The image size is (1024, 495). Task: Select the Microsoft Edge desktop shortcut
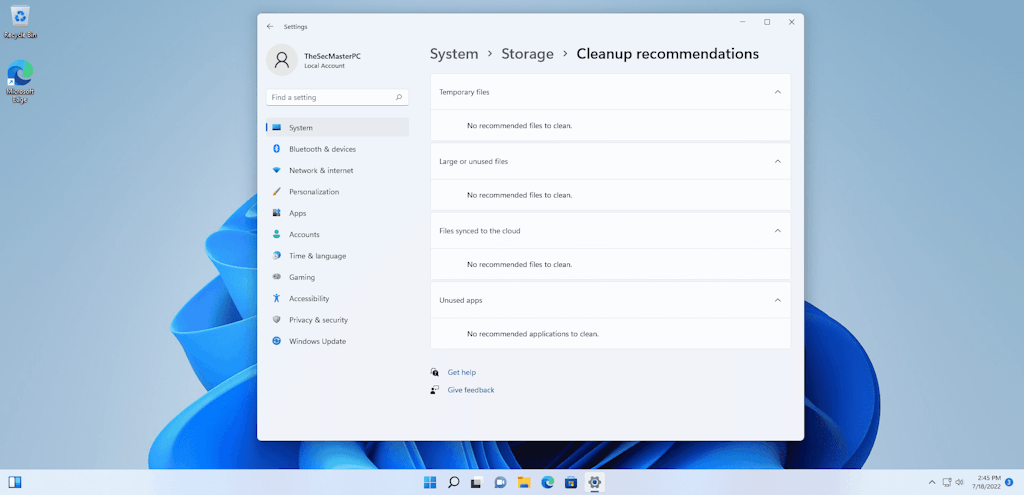(x=20, y=82)
